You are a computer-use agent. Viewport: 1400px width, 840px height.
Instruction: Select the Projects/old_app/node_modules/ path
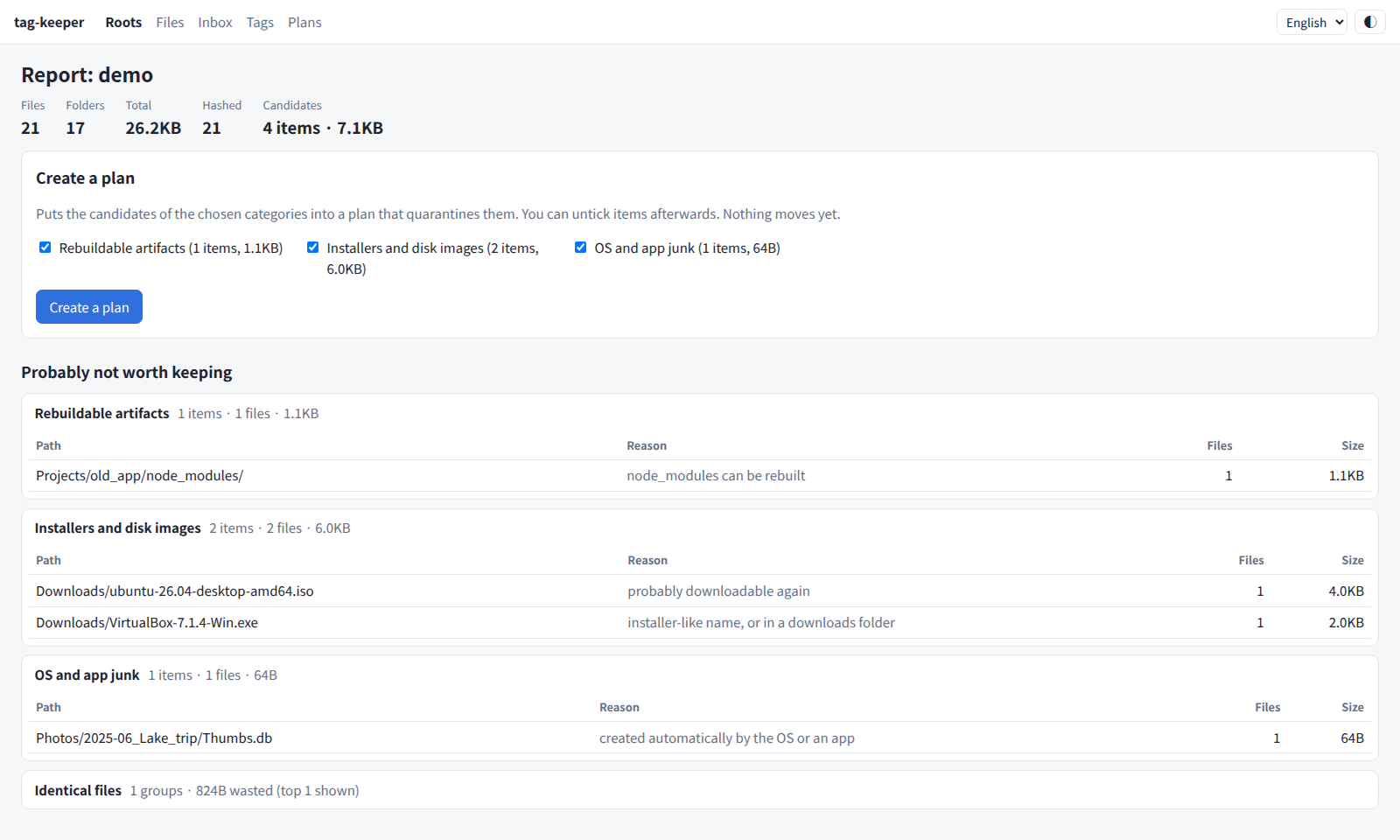tap(140, 475)
